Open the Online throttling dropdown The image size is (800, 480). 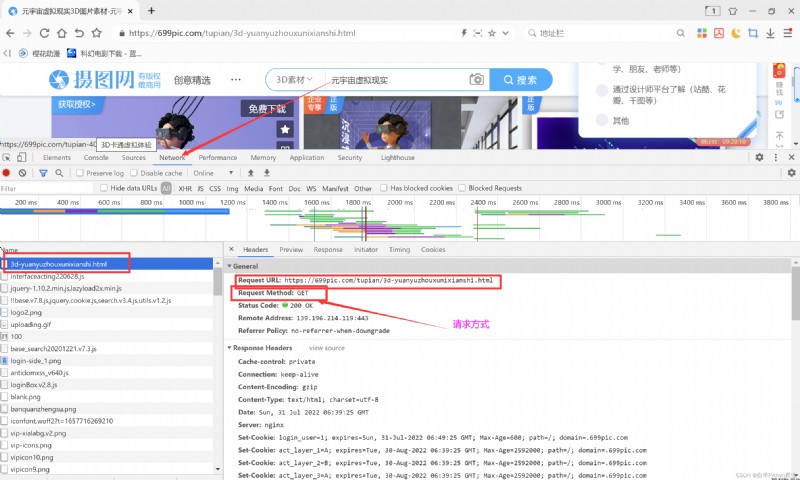click(x=213, y=173)
